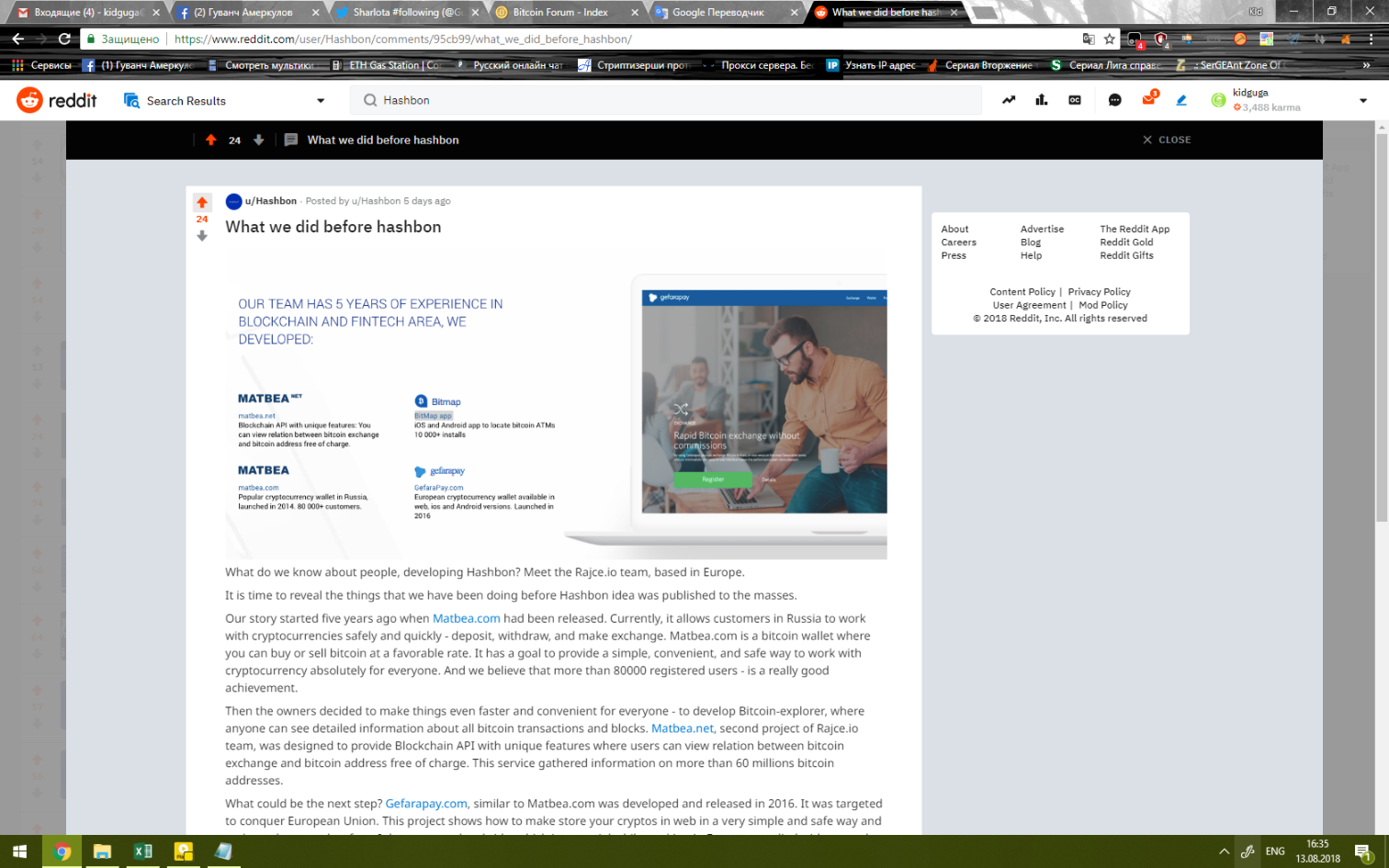Viewport: 1389px width, 868px height.
Task: Open File Explorer from the taskbar
Action: 102,851
